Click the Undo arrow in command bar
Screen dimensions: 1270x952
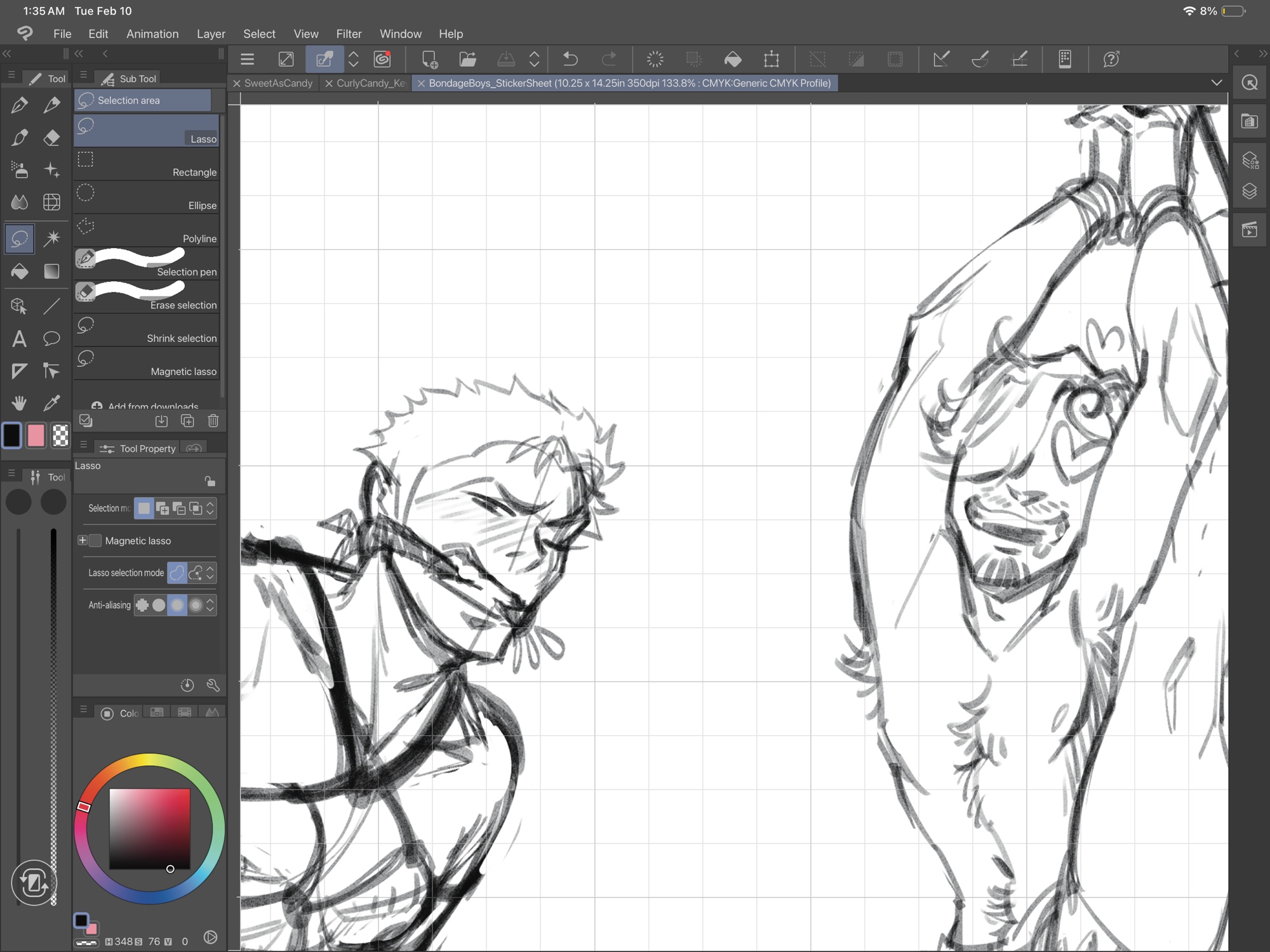click(570, 60)
